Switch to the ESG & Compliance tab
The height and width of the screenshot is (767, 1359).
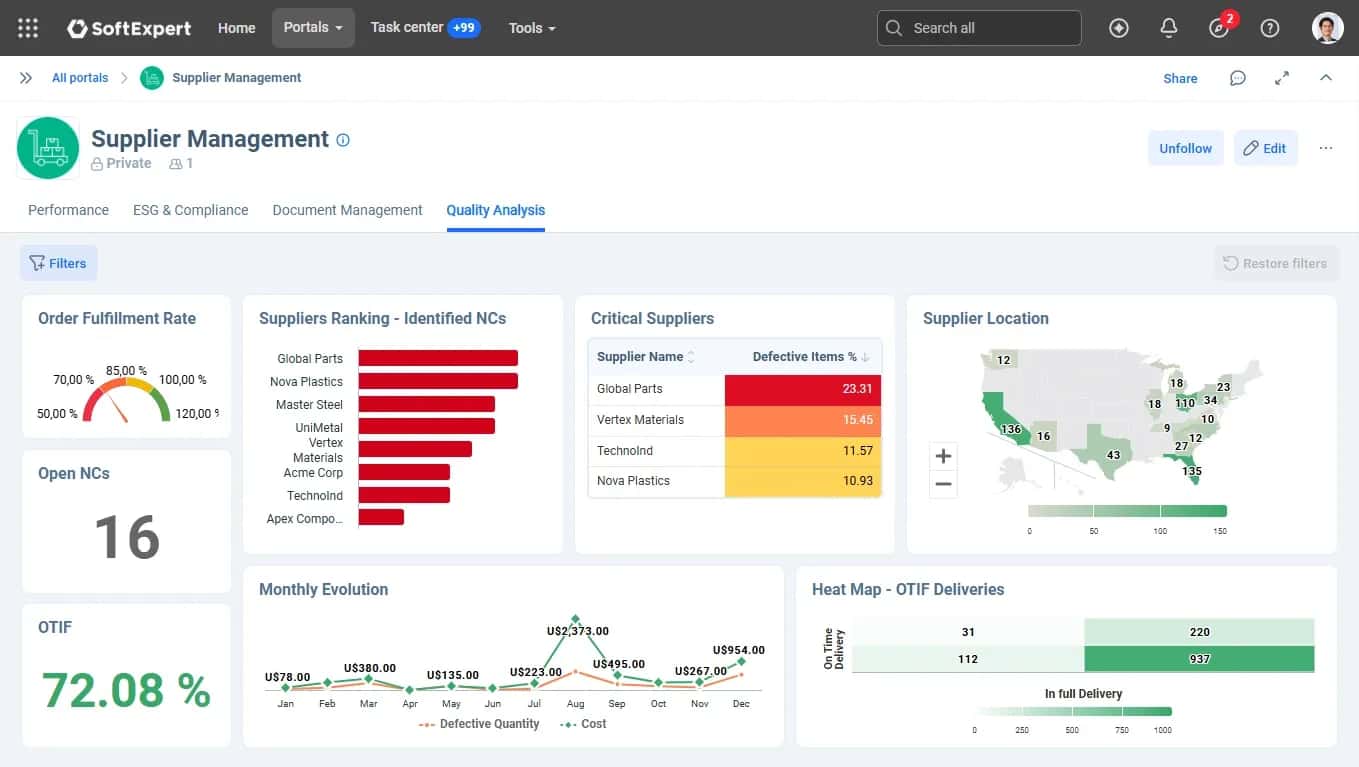click(x=190, y=210)
